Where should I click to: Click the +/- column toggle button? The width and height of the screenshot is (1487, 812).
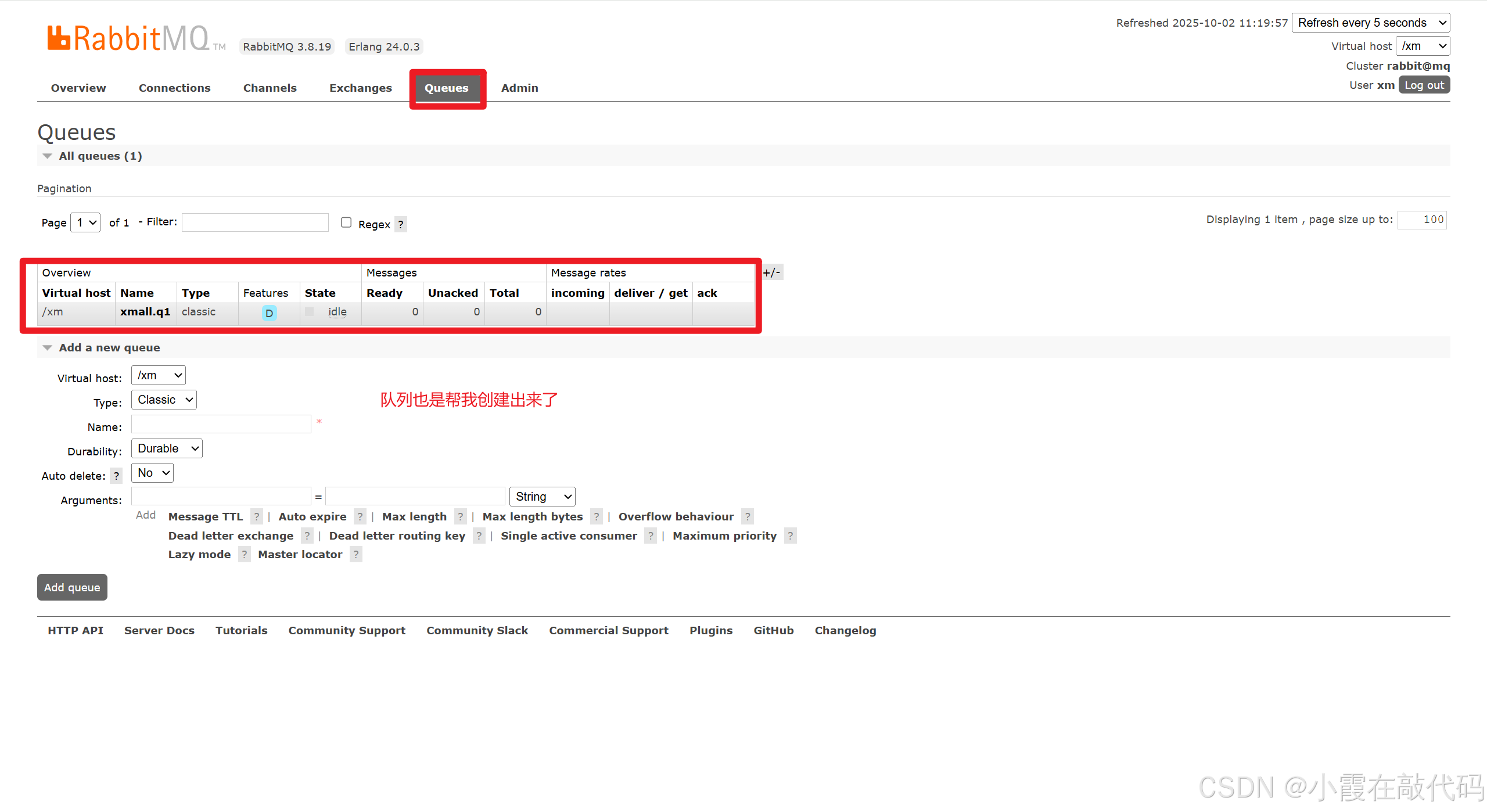pos(772,272)
